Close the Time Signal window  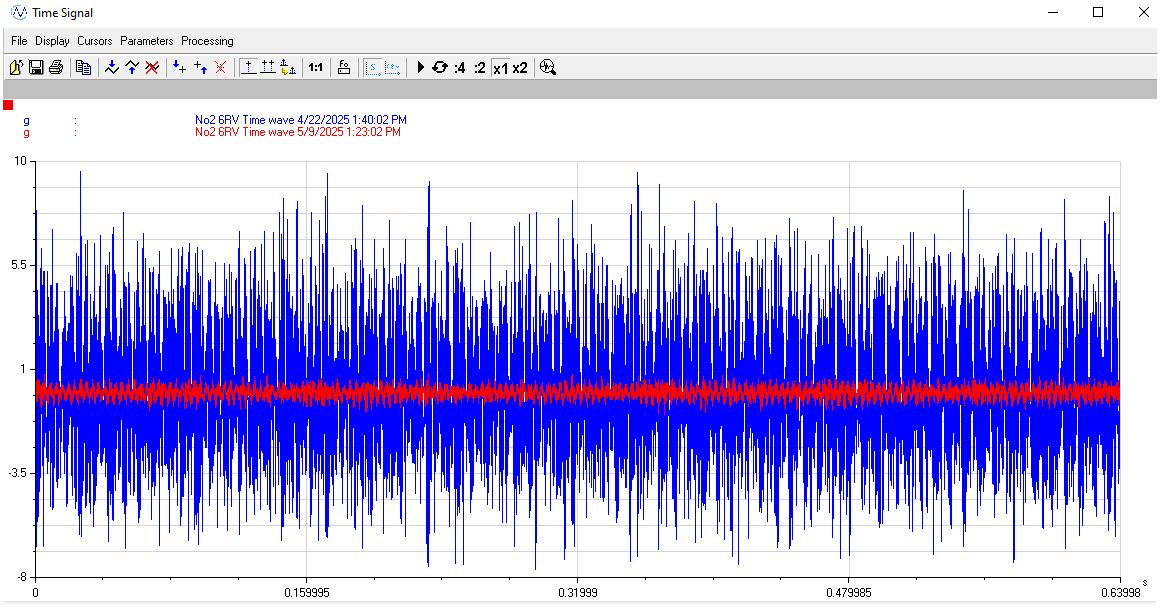[x=1144, y=12]
